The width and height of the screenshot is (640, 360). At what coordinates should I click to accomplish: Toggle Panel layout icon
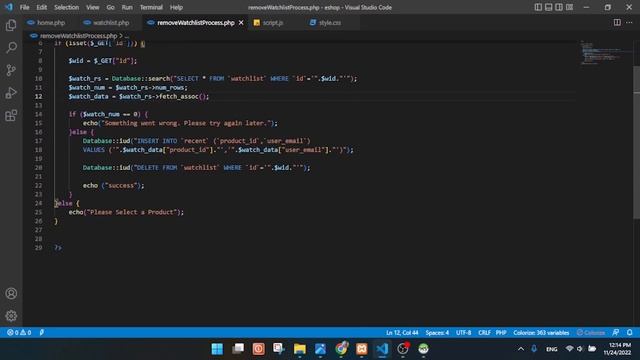click(x=549, y=7)
